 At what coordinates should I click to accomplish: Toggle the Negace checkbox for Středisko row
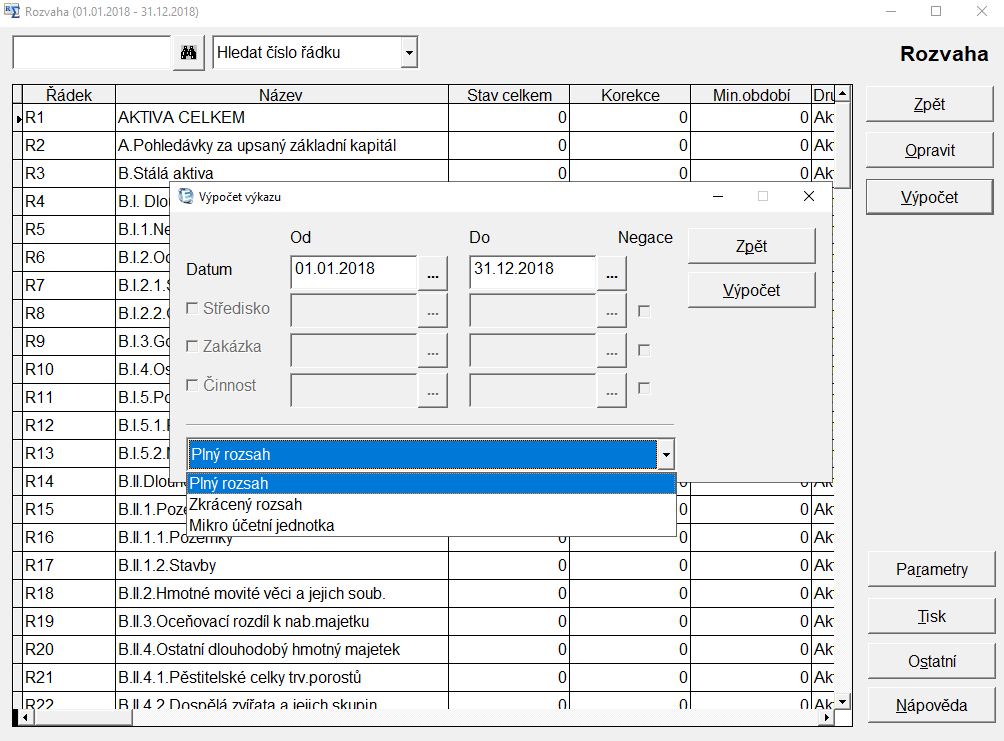tap(644, 311)
